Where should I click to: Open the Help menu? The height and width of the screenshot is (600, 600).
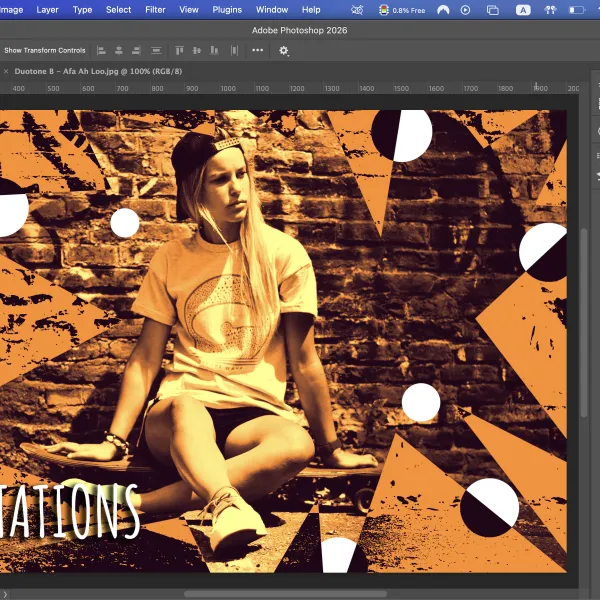(311, 10)
